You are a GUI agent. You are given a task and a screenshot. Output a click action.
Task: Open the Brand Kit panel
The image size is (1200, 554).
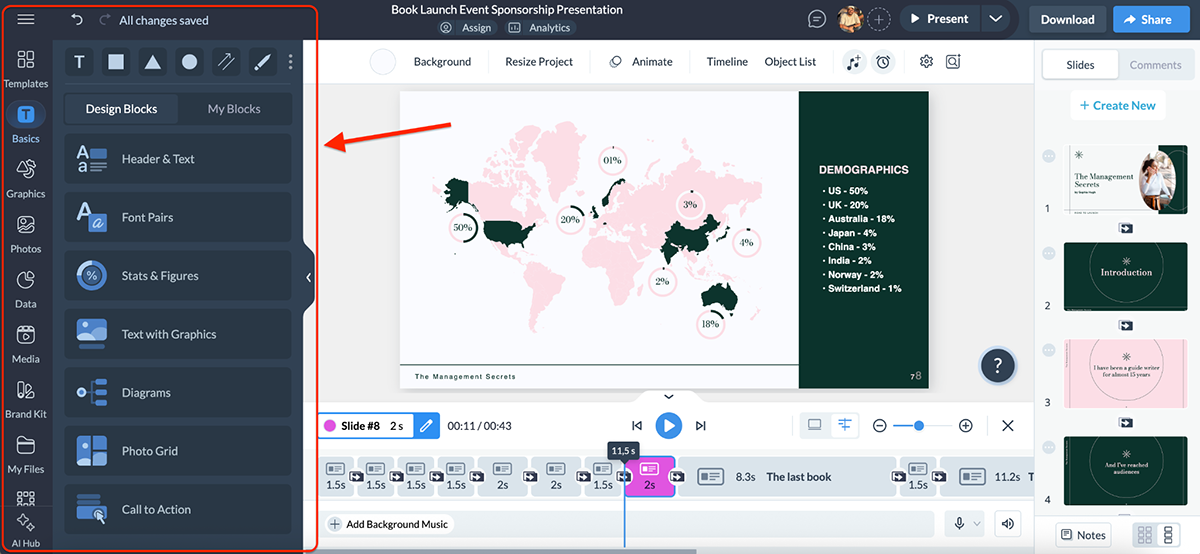coord(26,397)
